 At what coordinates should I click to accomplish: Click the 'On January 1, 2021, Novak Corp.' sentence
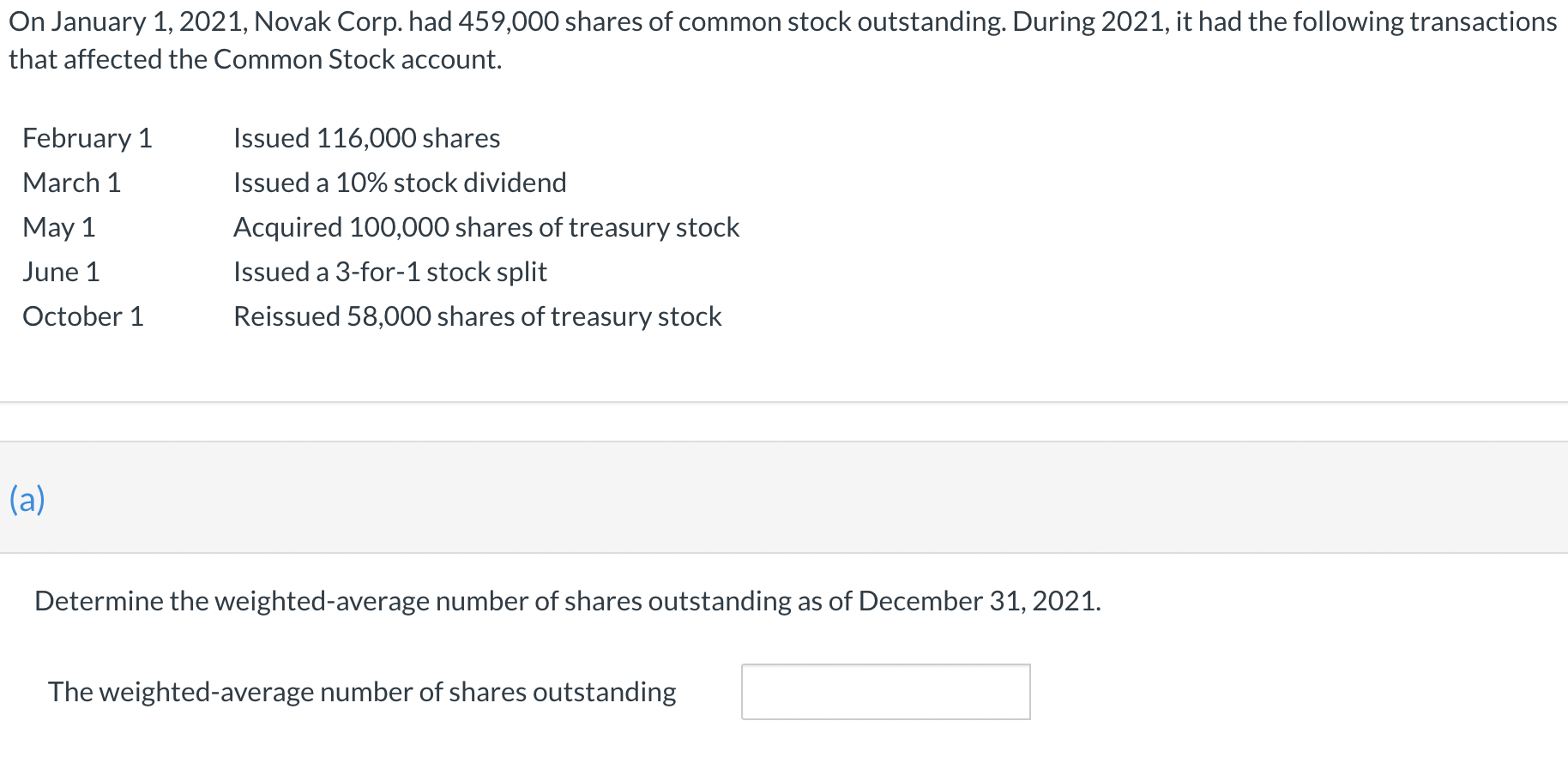(x=206, y=21)
